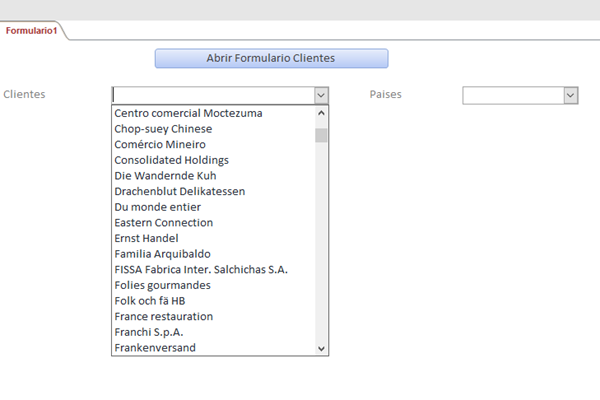Pick Eastern Connection in the list
The height and width of the screenshot is (400, 600).
(163, 222)
